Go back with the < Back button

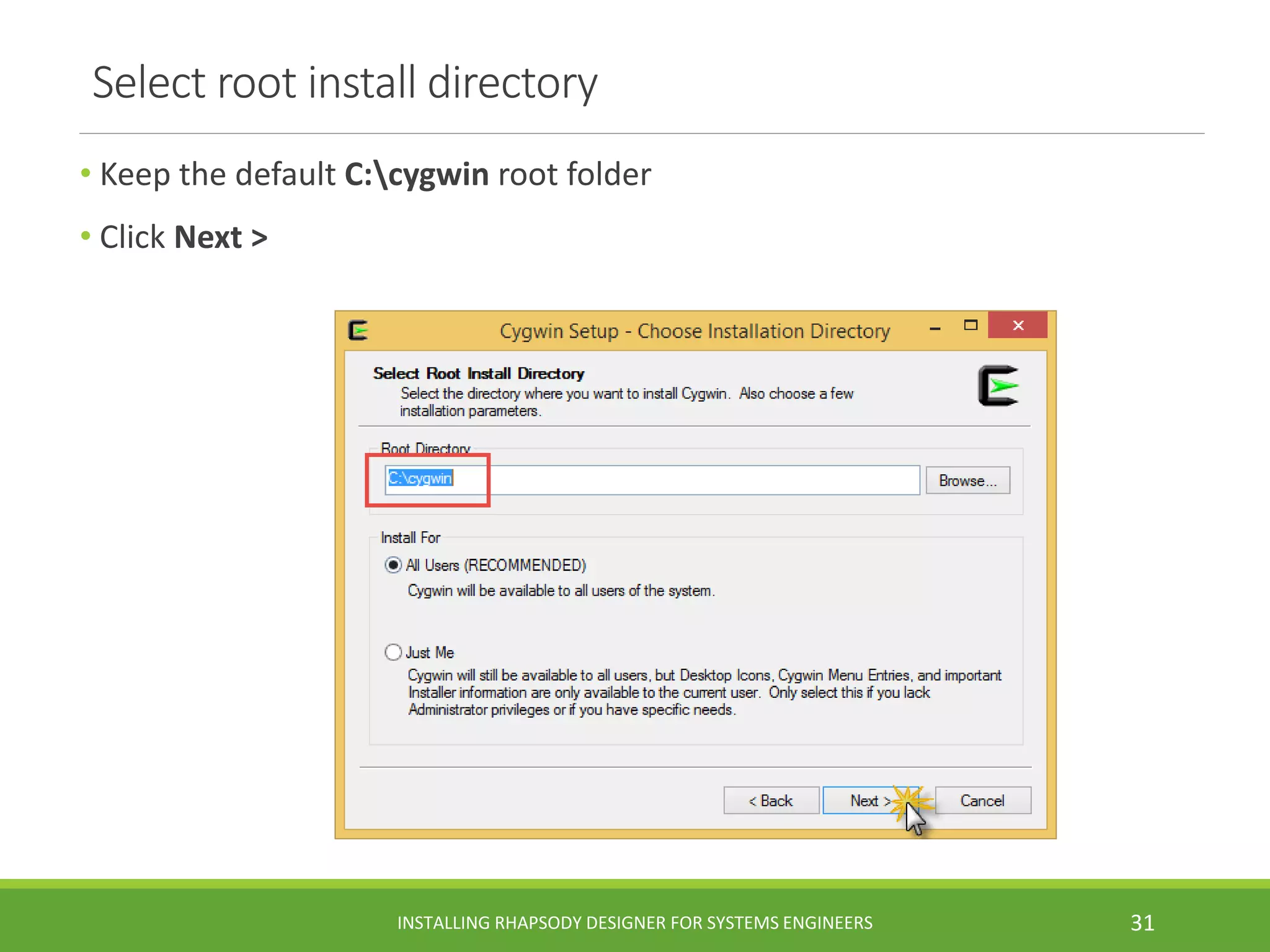771,800
